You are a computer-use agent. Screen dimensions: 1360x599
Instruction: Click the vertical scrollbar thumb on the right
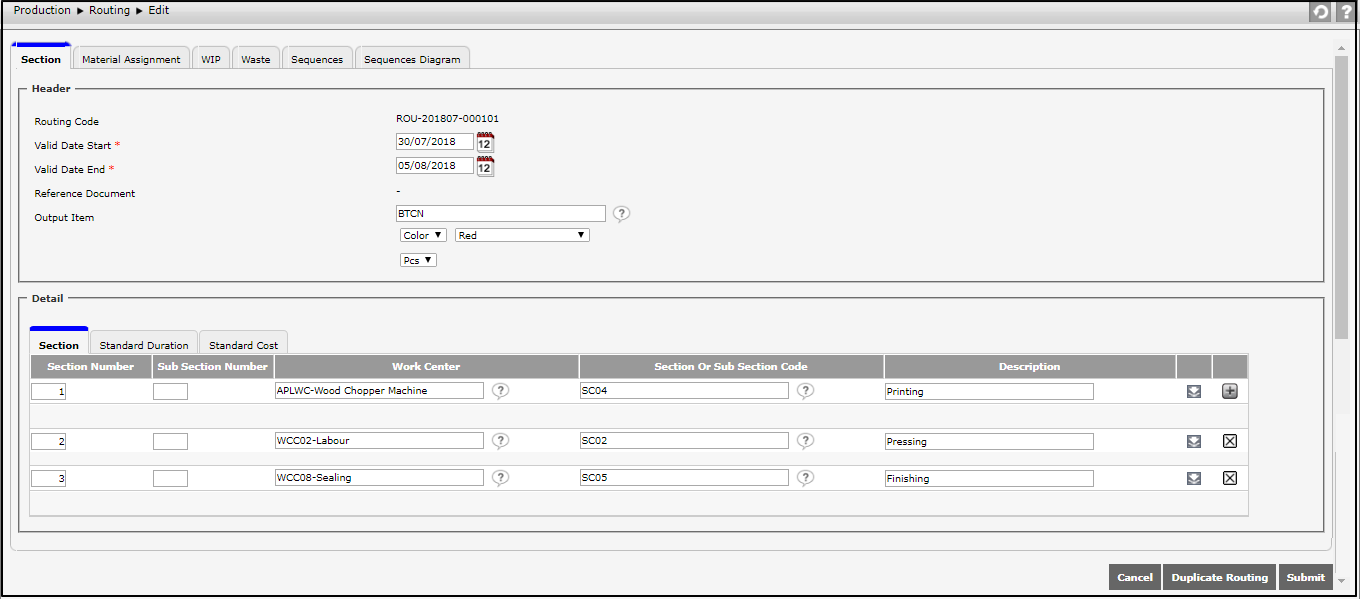(x=1341, y=196)
